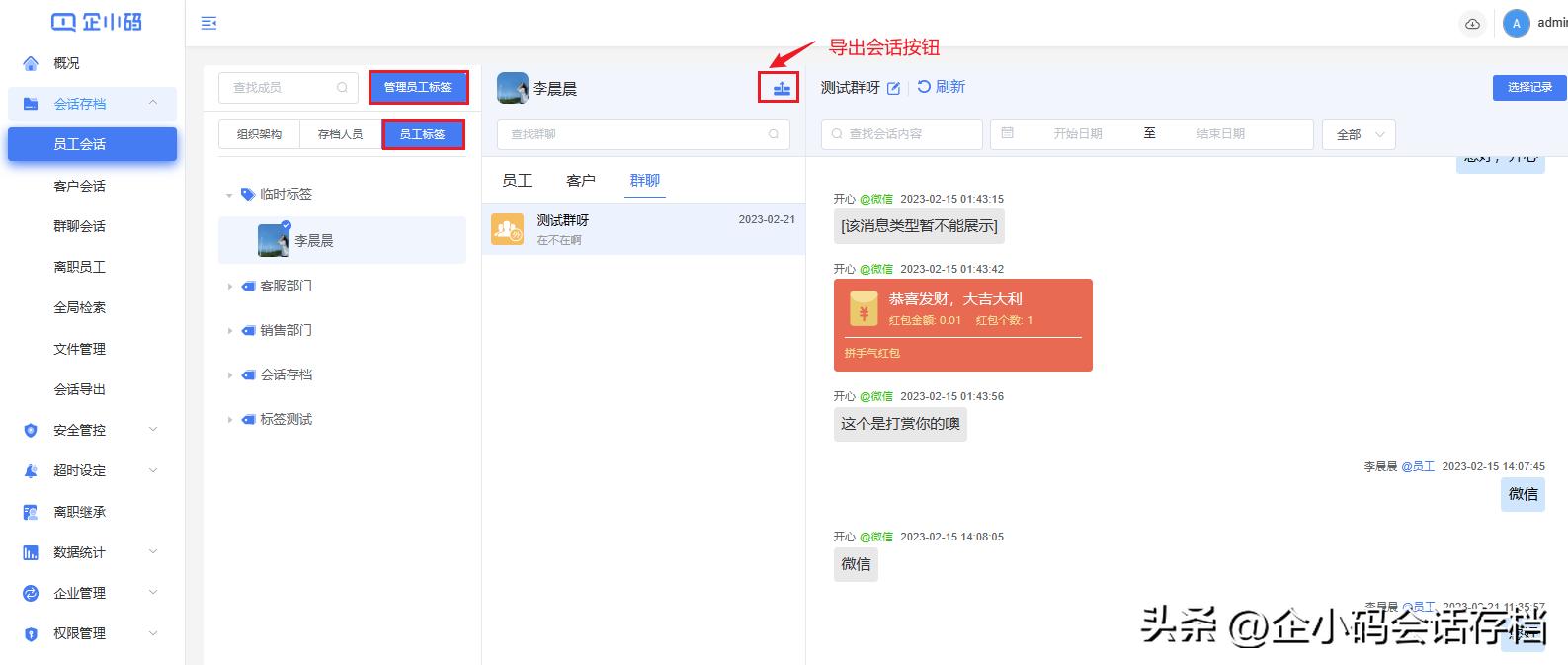This screenshot has height=665, width=1568.
Task: Expand the 客服部门 tag node
Action: tap(229, 286)
